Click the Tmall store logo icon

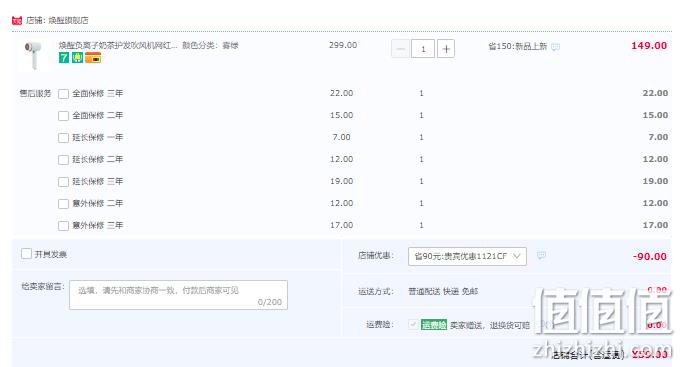pos(17,20)
